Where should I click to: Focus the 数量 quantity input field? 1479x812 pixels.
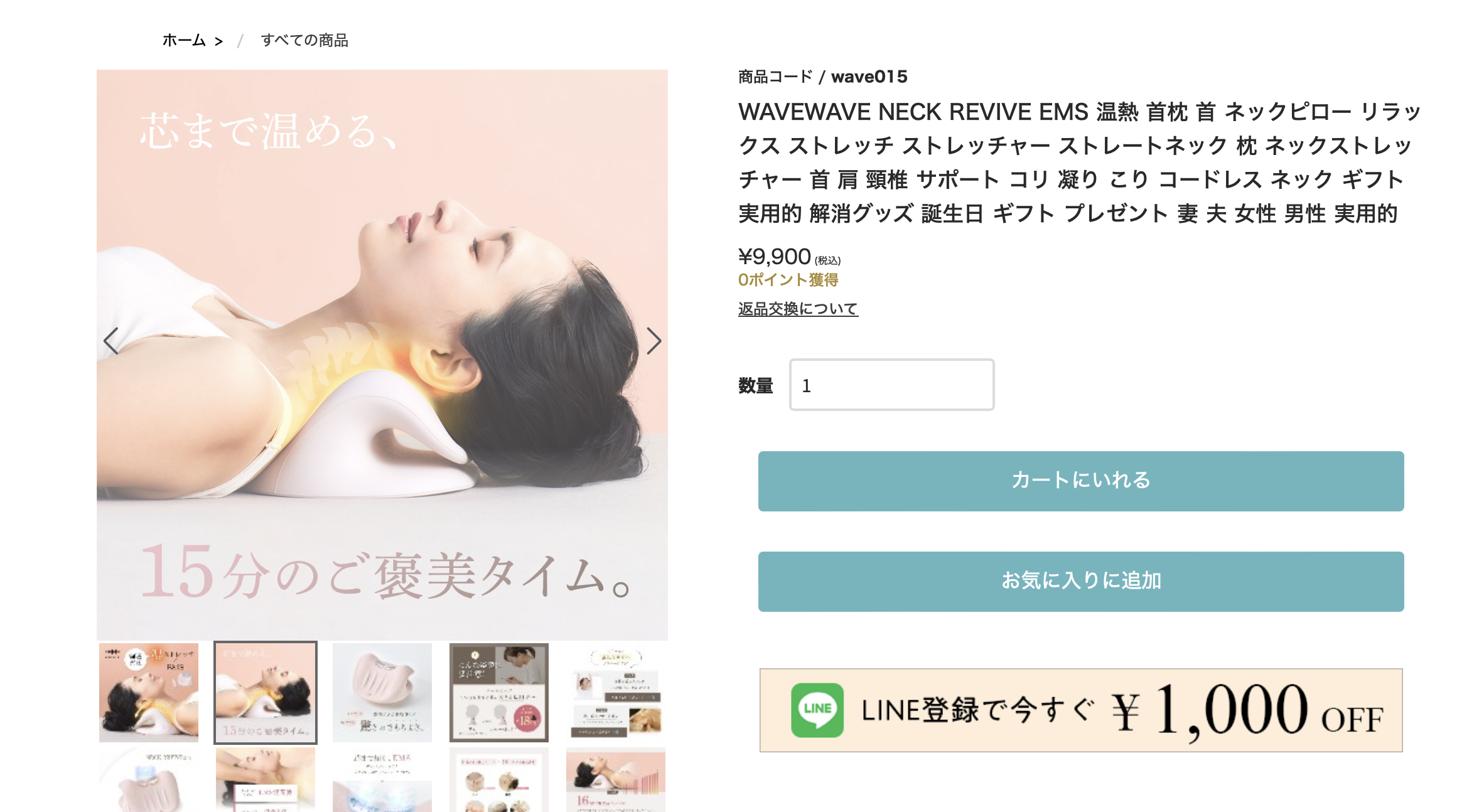tap(891, 385)
